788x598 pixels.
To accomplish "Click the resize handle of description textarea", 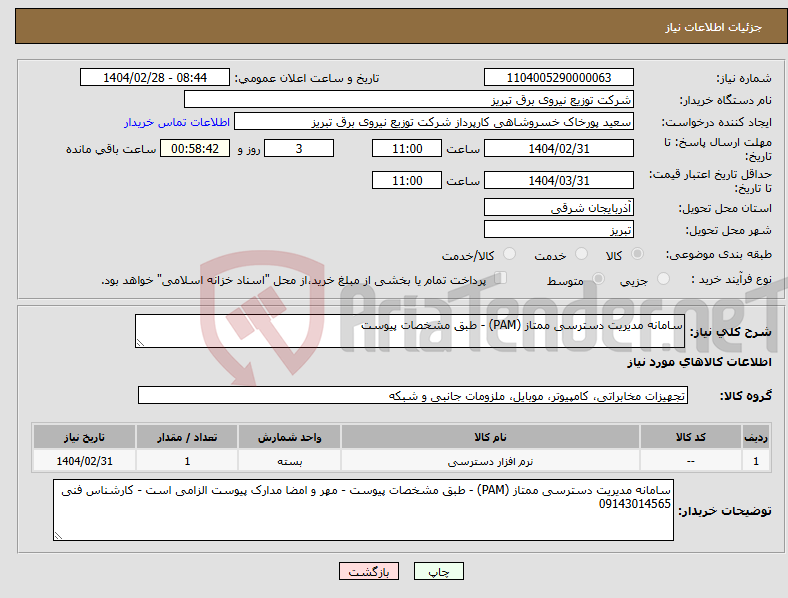I will (140, 342).
